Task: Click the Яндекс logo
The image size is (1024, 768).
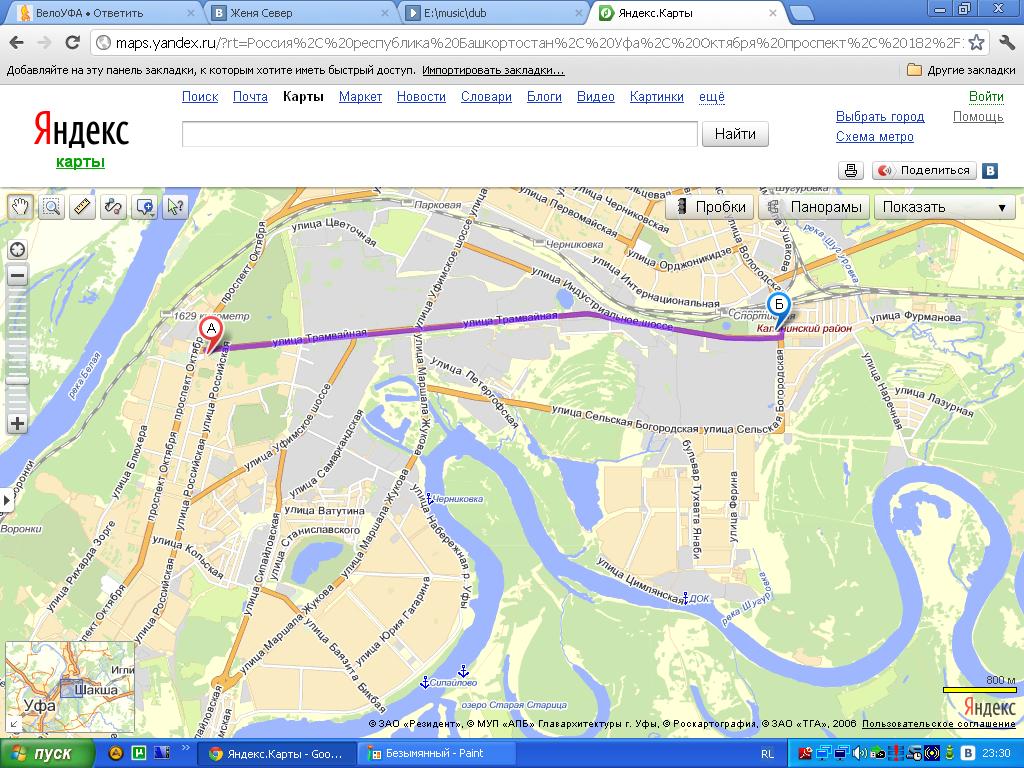Action: point(81,129)
